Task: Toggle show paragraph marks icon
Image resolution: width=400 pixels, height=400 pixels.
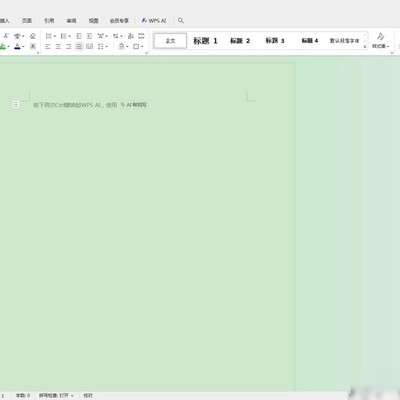Action: 131,36
